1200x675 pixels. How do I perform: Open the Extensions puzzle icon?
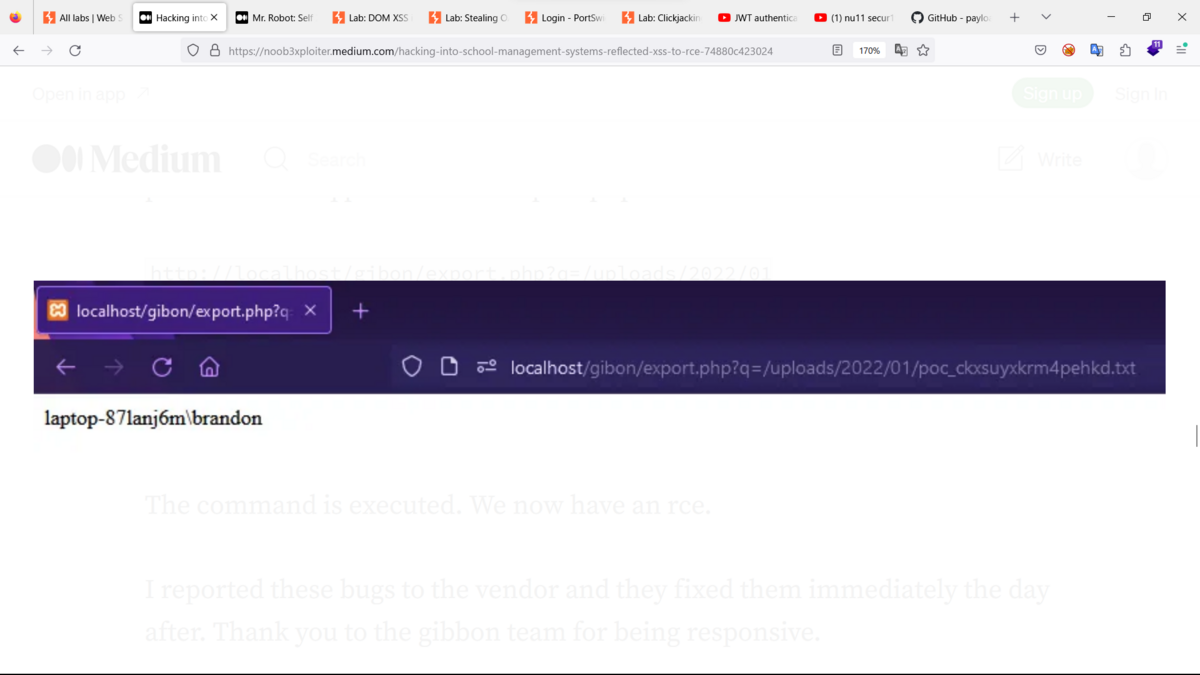1125,50
